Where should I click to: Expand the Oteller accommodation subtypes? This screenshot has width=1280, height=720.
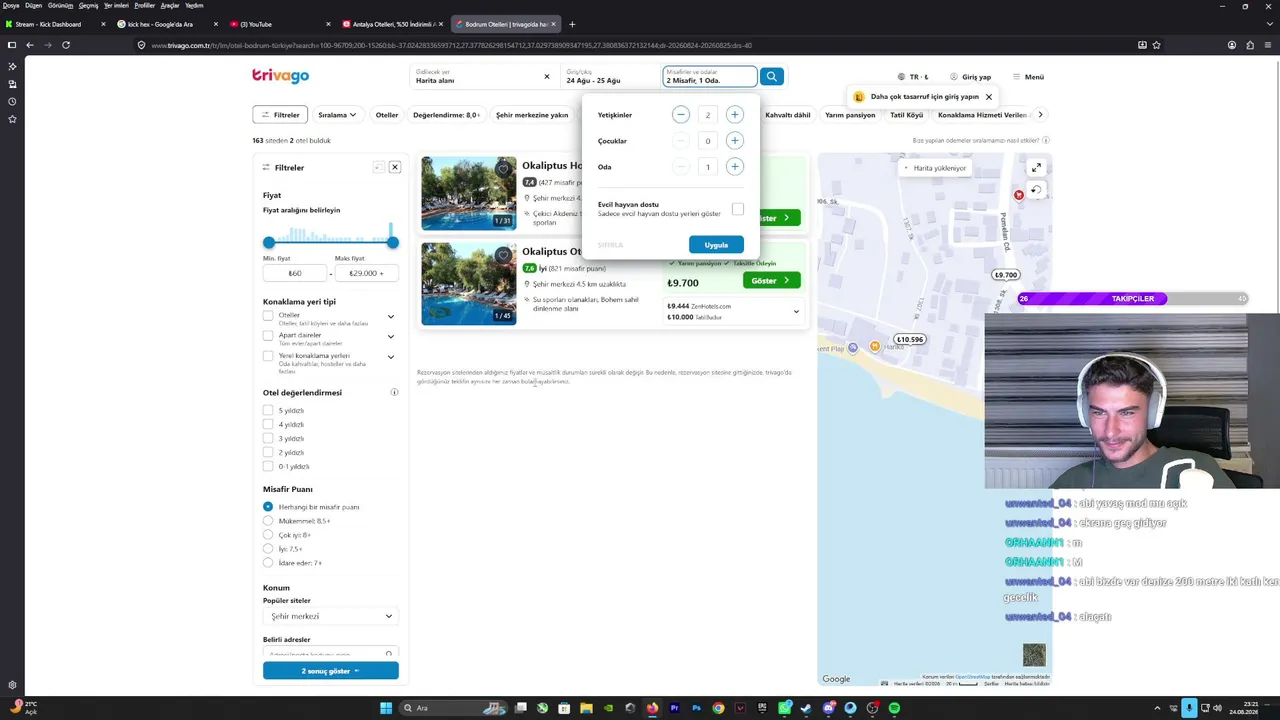(x=391, y=317)
